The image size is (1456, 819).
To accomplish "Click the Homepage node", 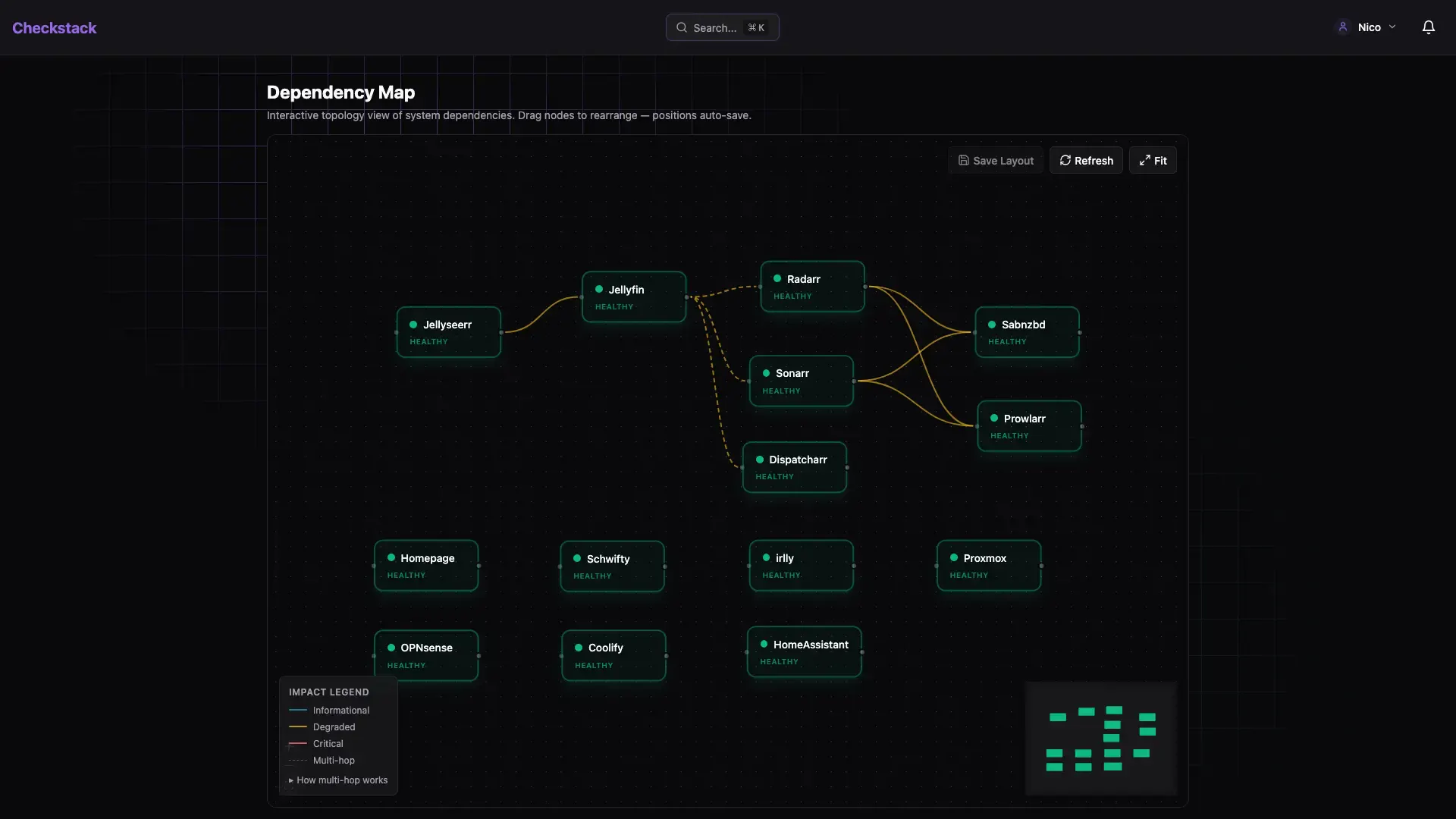I will click(x=426, y=566).
